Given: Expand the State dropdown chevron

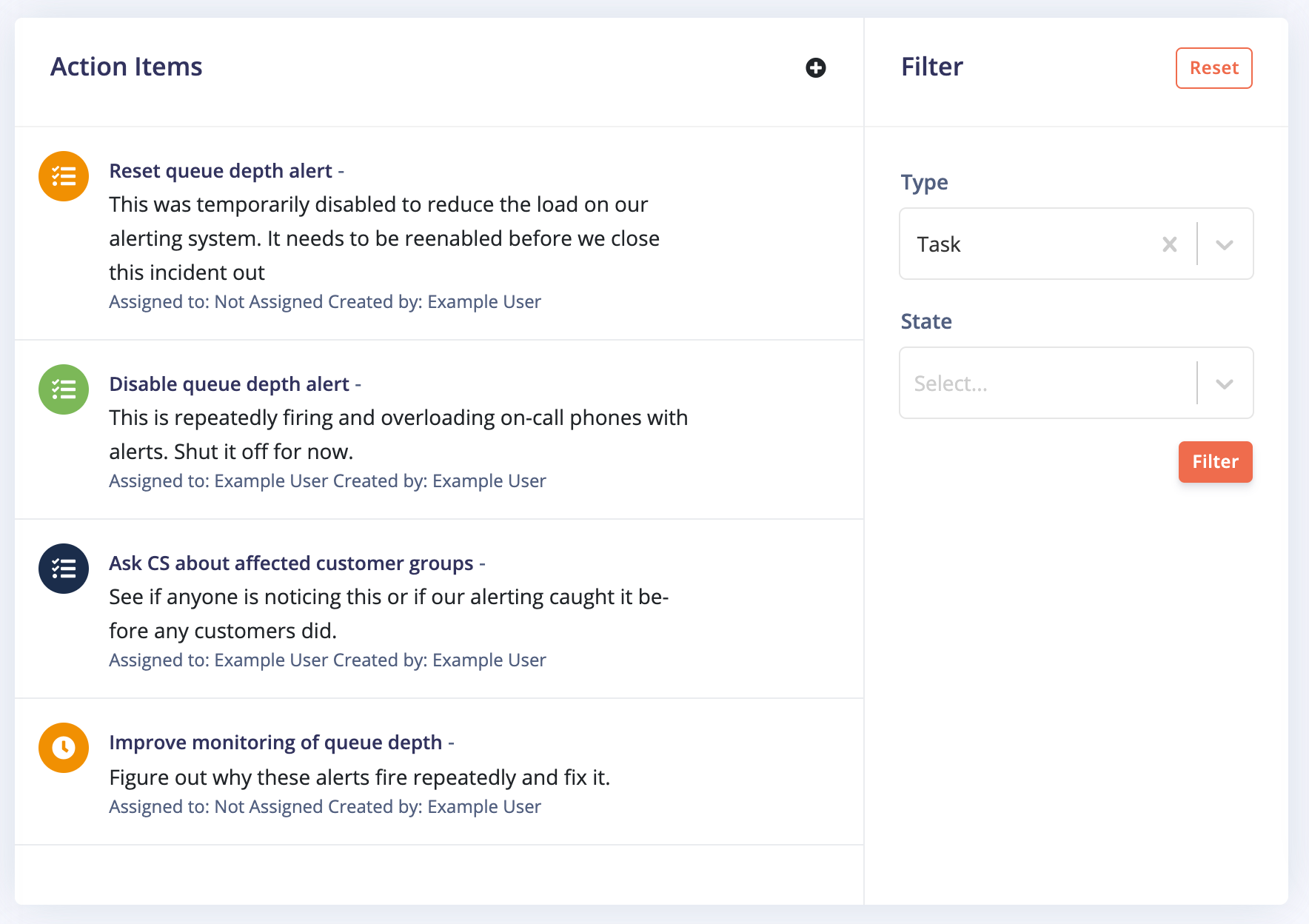Looking at the screenshot, I should pyautogui.click(x=1225, y=384).
